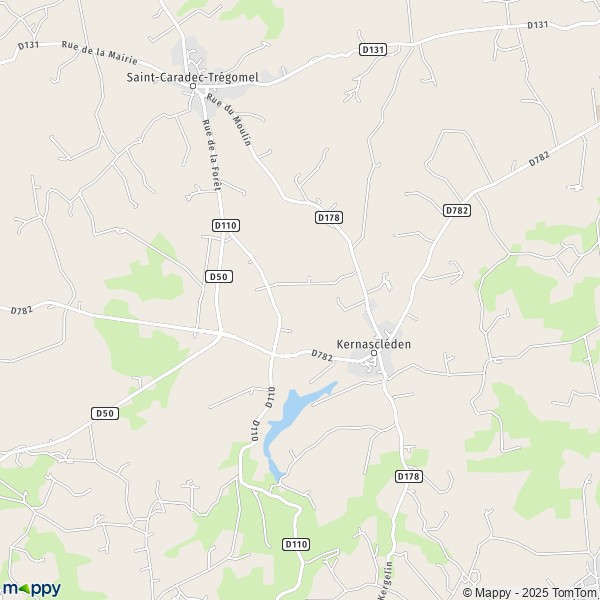
Task: Click the Rue de la Forêt label
Action: pos(212,155)
